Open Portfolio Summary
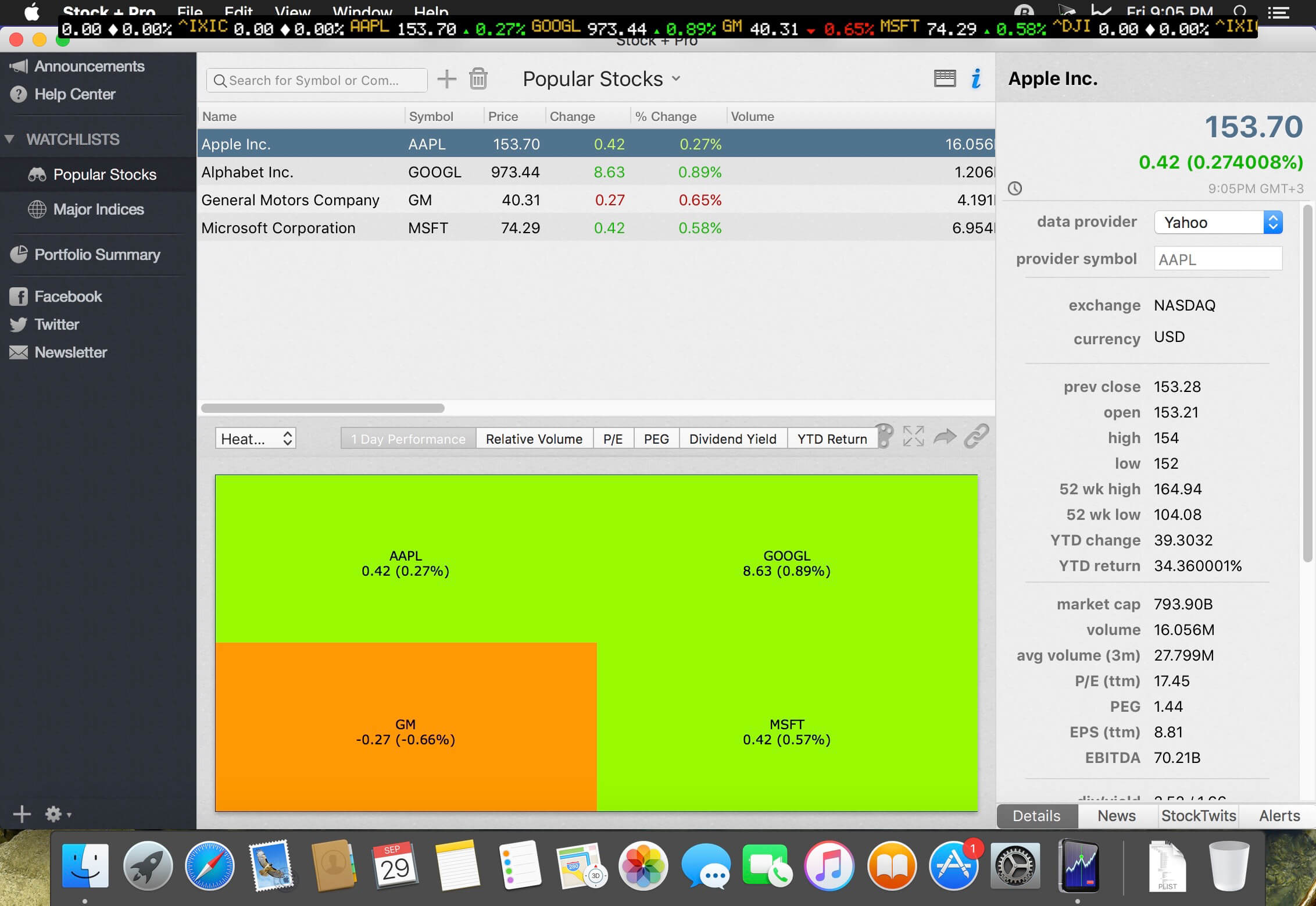The width and height of the screenshot is (1316, 906). pyautogui.click(x=85, y=255)
